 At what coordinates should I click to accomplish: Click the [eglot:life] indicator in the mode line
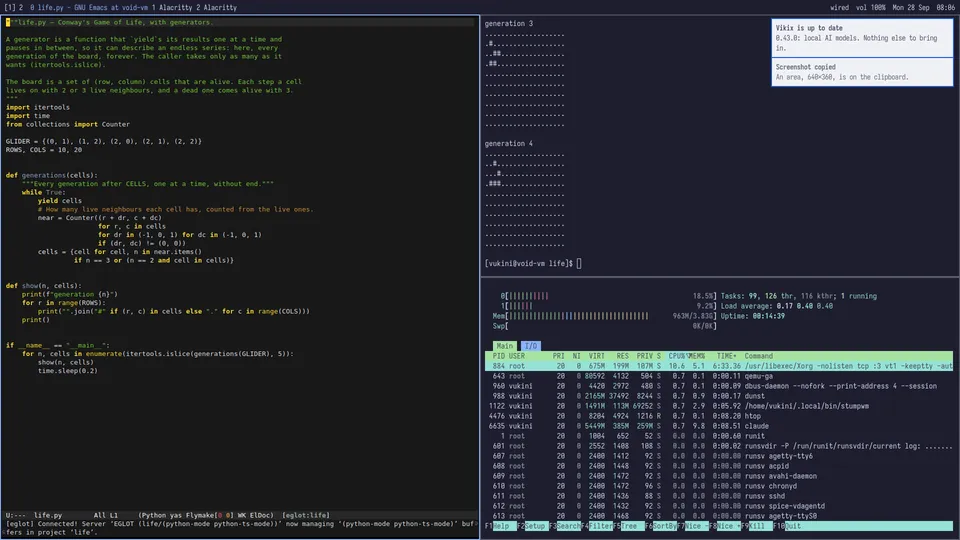306,516
